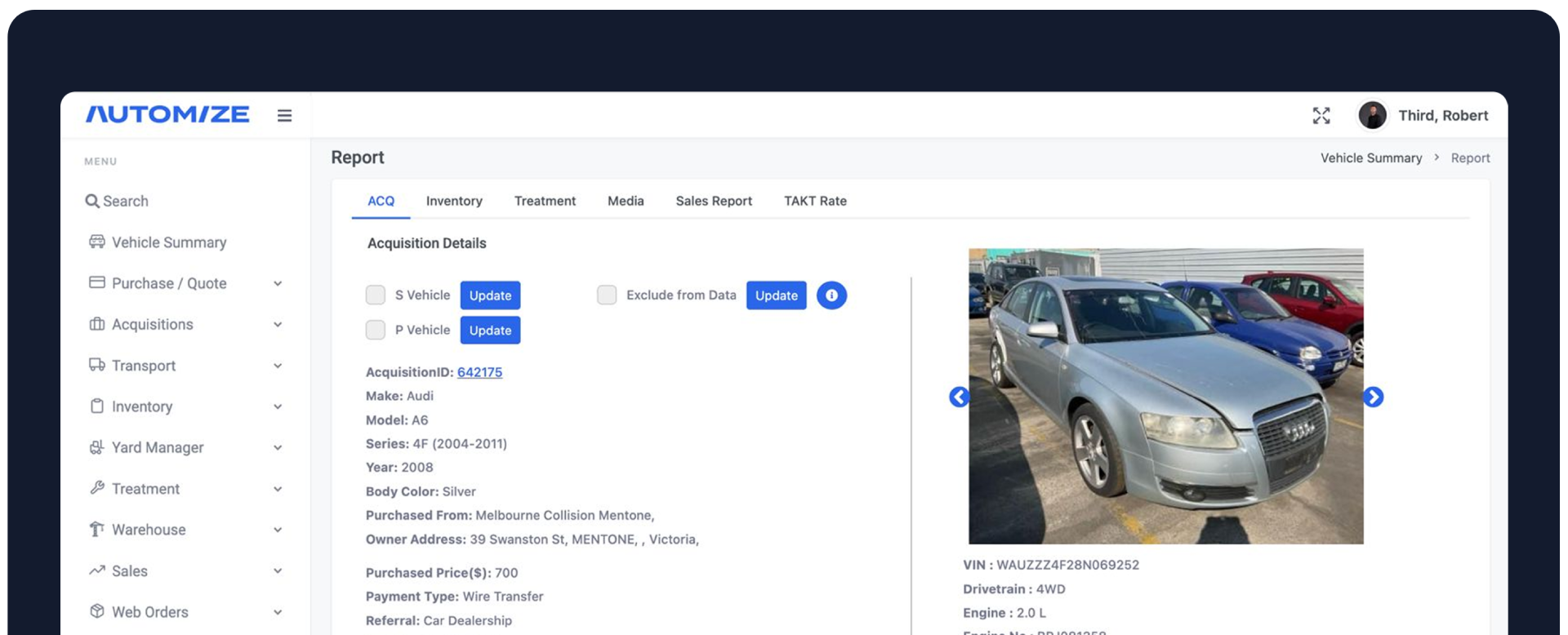Open the Treatment report tab
This screenshot has width=1568, height=635.
[x=545, y=201]
